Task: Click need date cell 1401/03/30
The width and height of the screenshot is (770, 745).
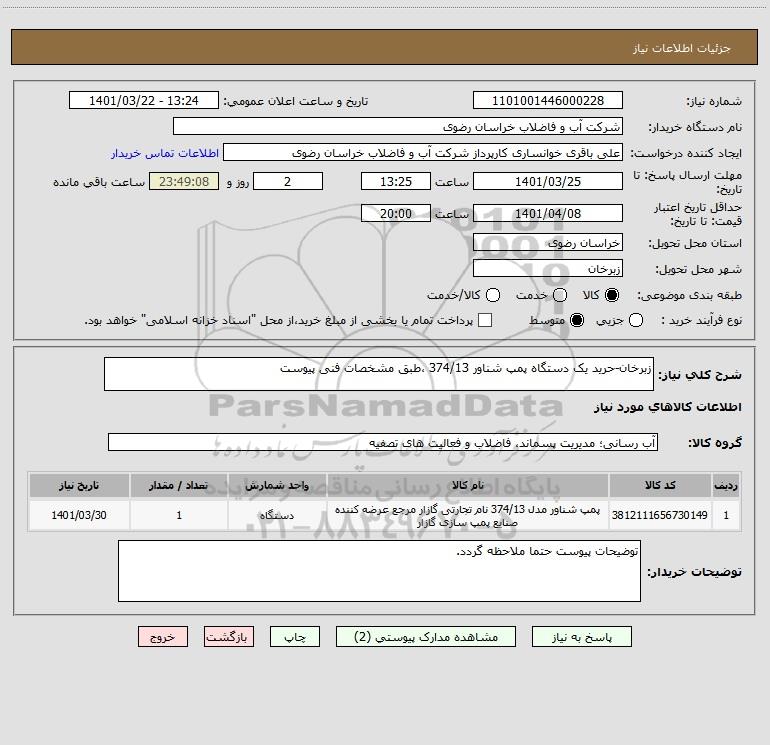Action: pyautogui.click(x=79, y=515)
